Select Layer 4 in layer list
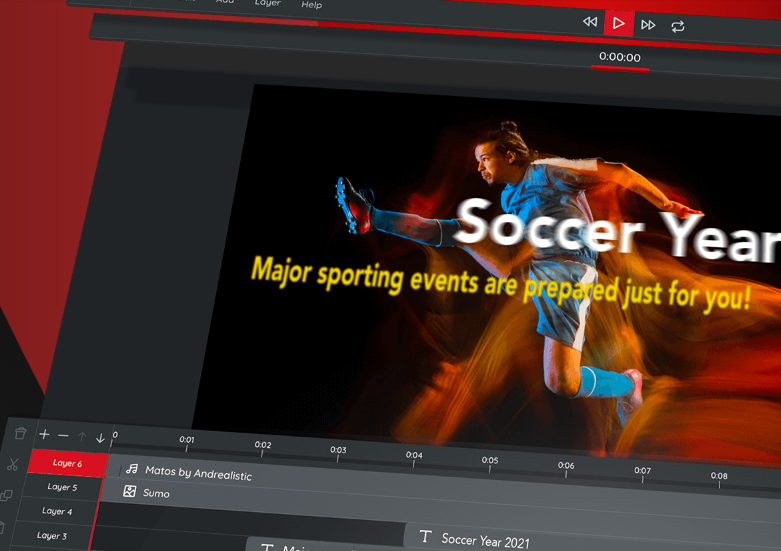 click(57, 511)
